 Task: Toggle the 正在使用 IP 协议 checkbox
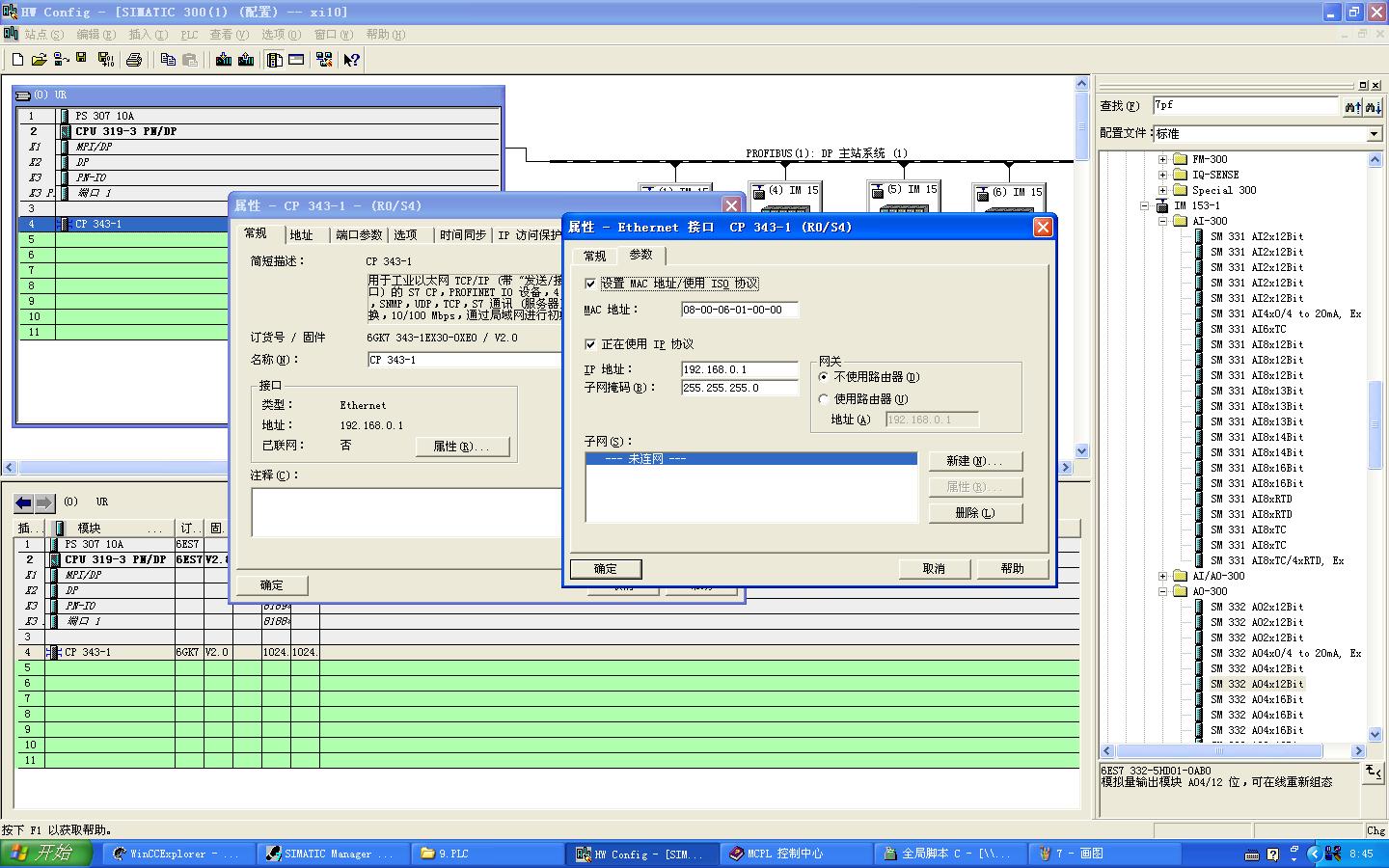pos(590,344)
